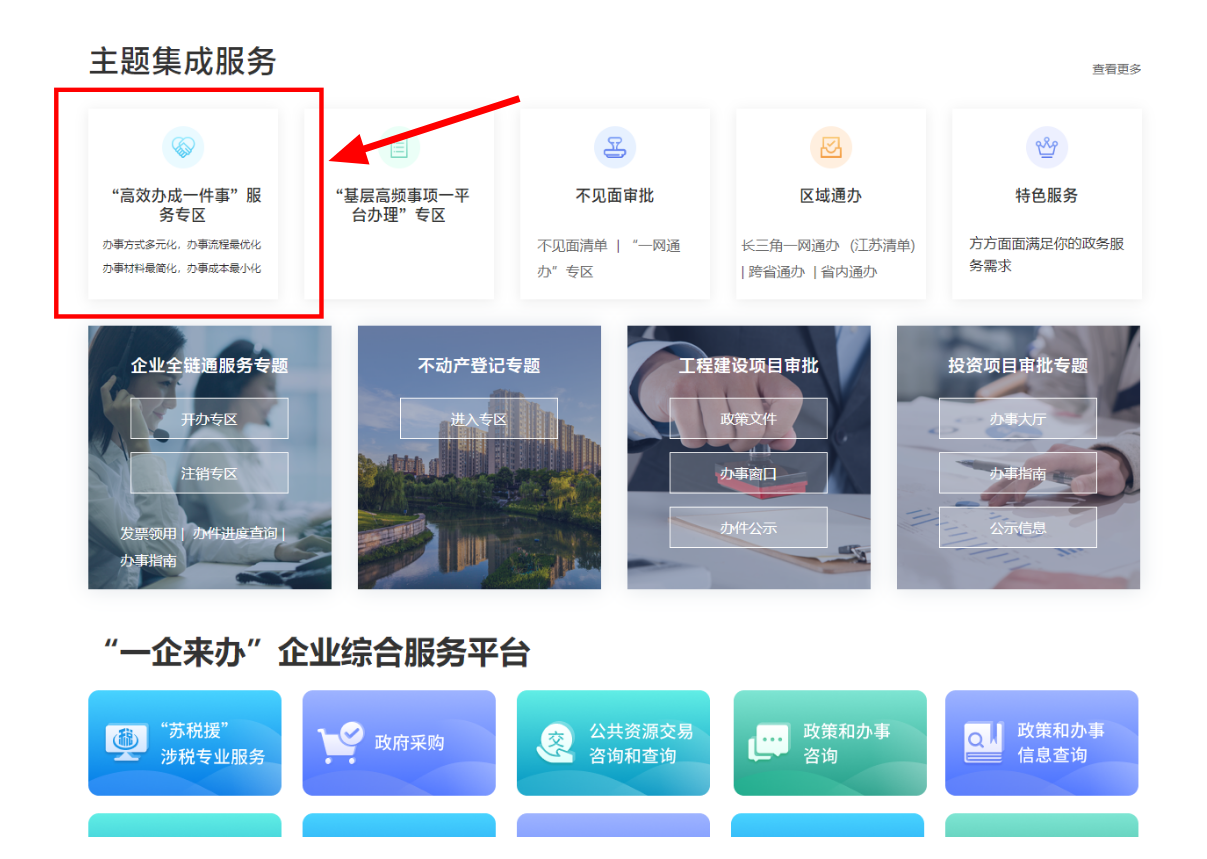Open the 基层高频事项一平台办理 专区 card
Screen dimensions: 1207x859
(x=401, y=205)
